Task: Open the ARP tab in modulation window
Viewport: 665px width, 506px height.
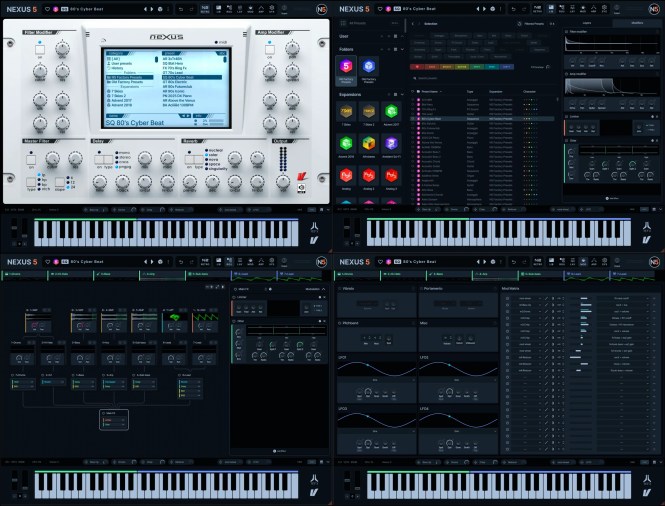Action: click(594, 262)
